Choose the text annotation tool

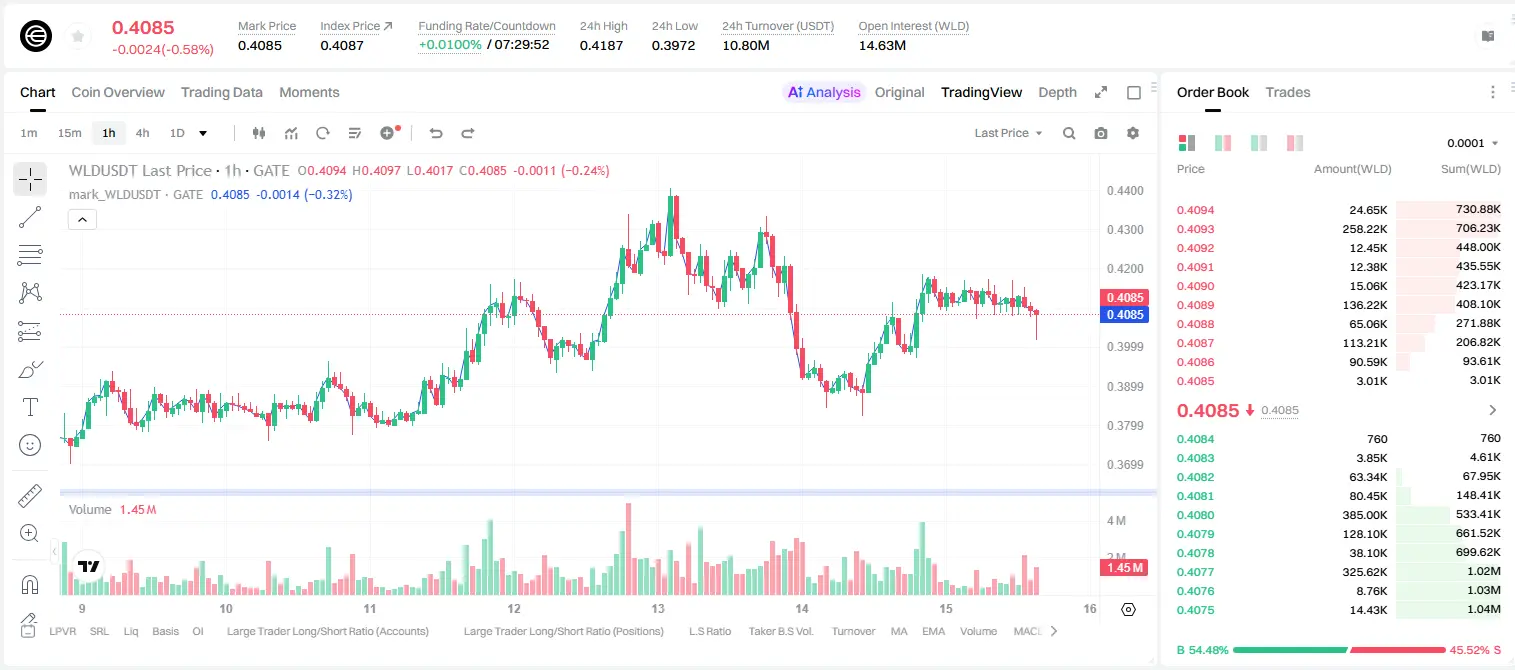pyautogui.click(x=30, y=407)
